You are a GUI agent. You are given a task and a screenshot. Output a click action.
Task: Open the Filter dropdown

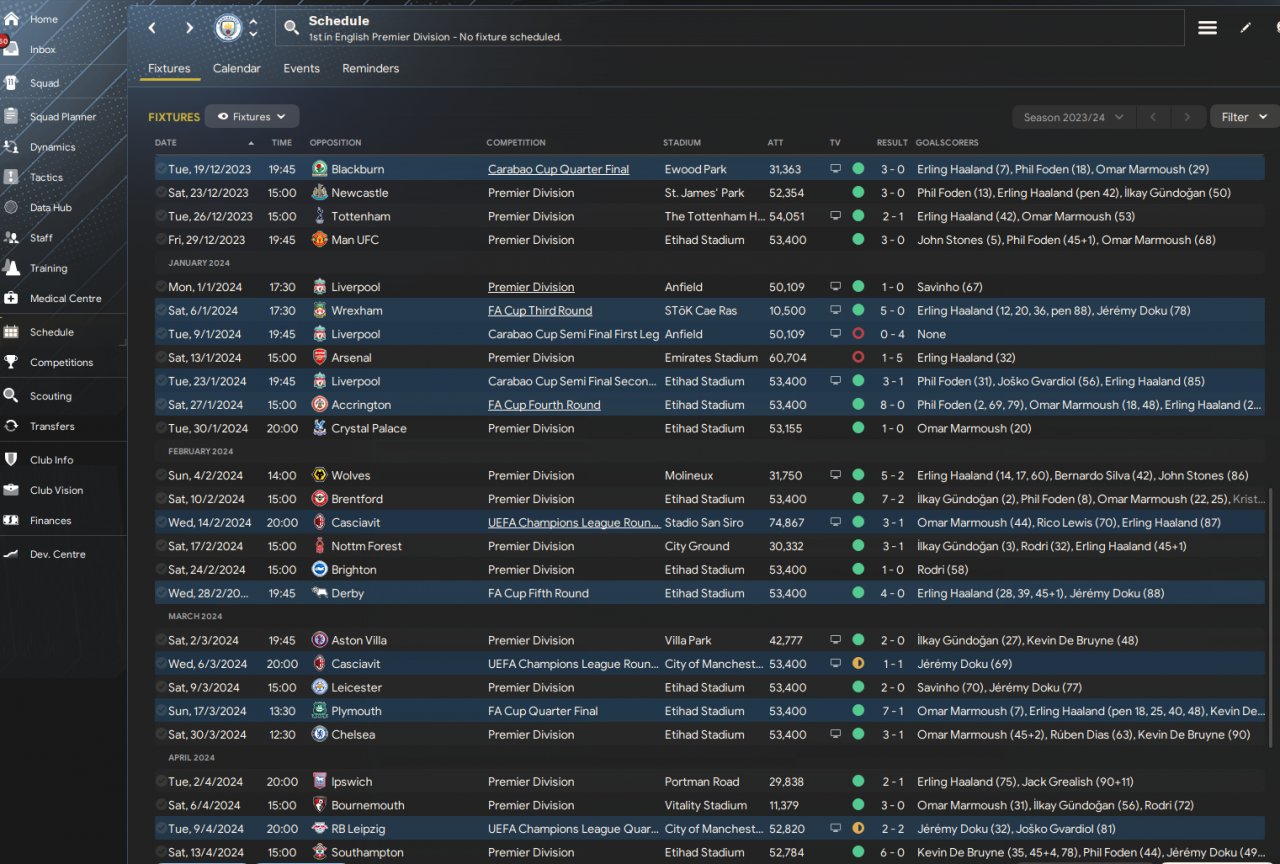click(1244, 117)
